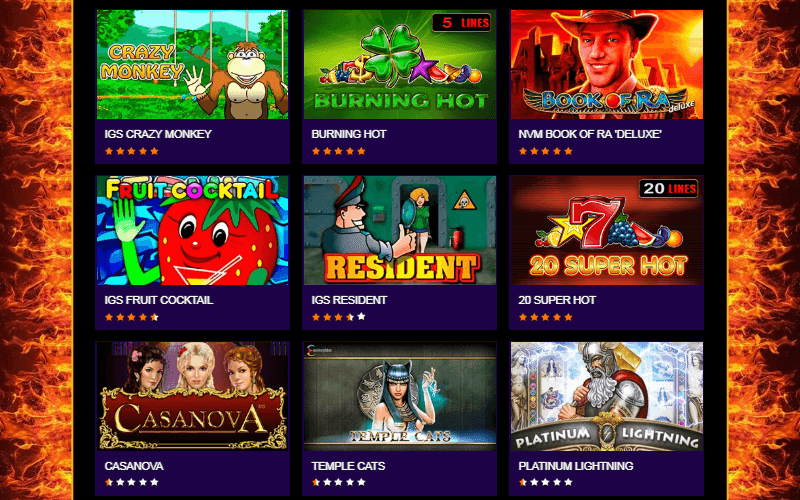Open the Fruit Cocktail game image
The image size is (800, 500).
[192, 230]
